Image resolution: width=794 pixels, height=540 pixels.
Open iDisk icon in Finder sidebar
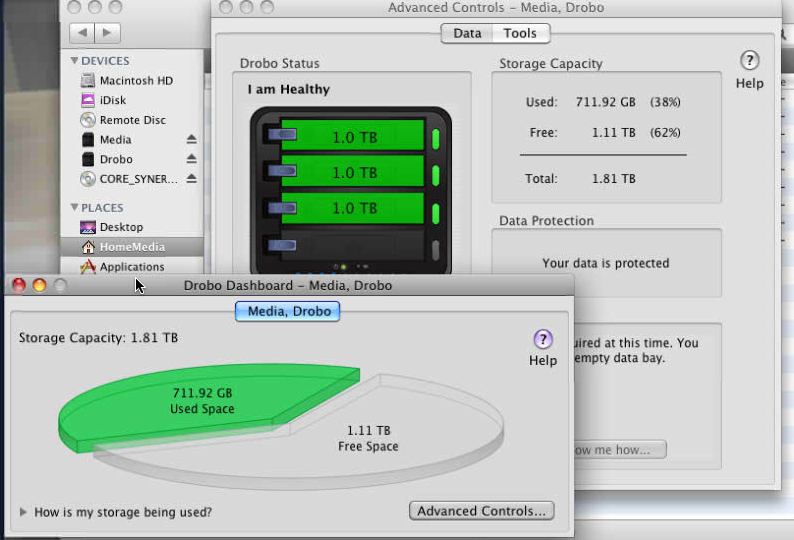pos(88,100)
